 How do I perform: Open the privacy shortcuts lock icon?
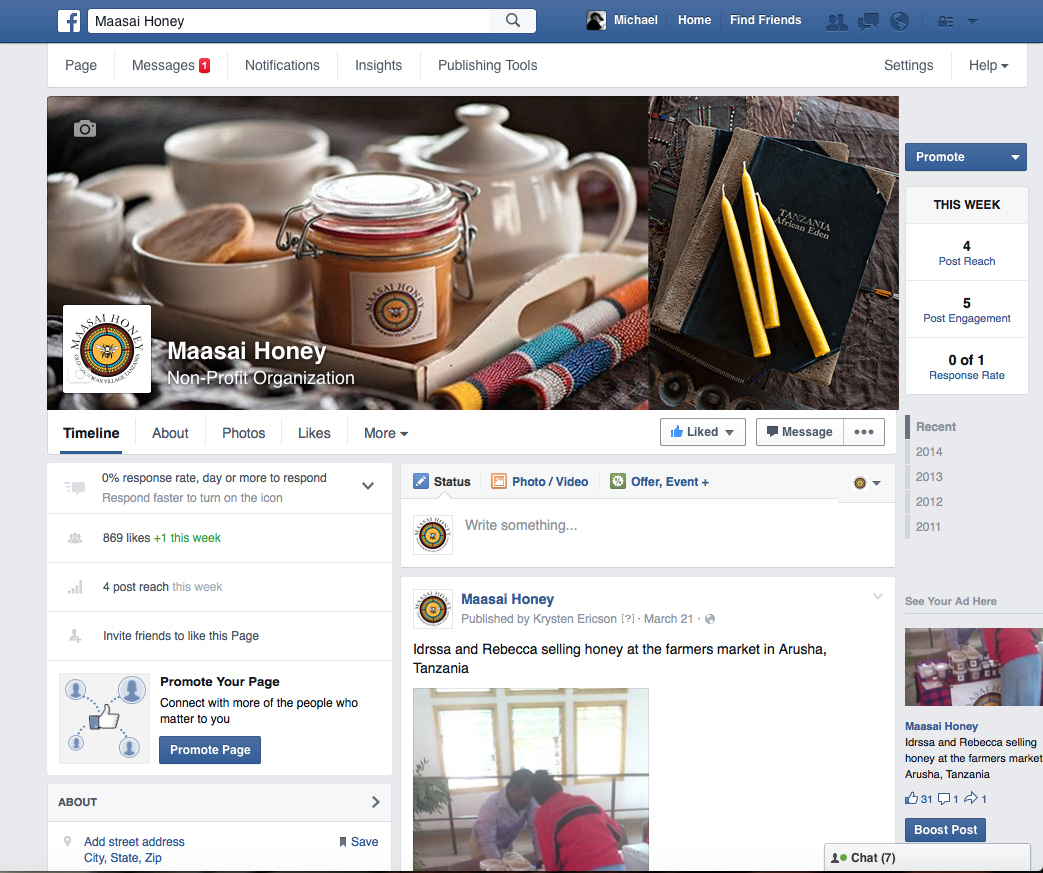pyautogui.click(x=945, y=22)
